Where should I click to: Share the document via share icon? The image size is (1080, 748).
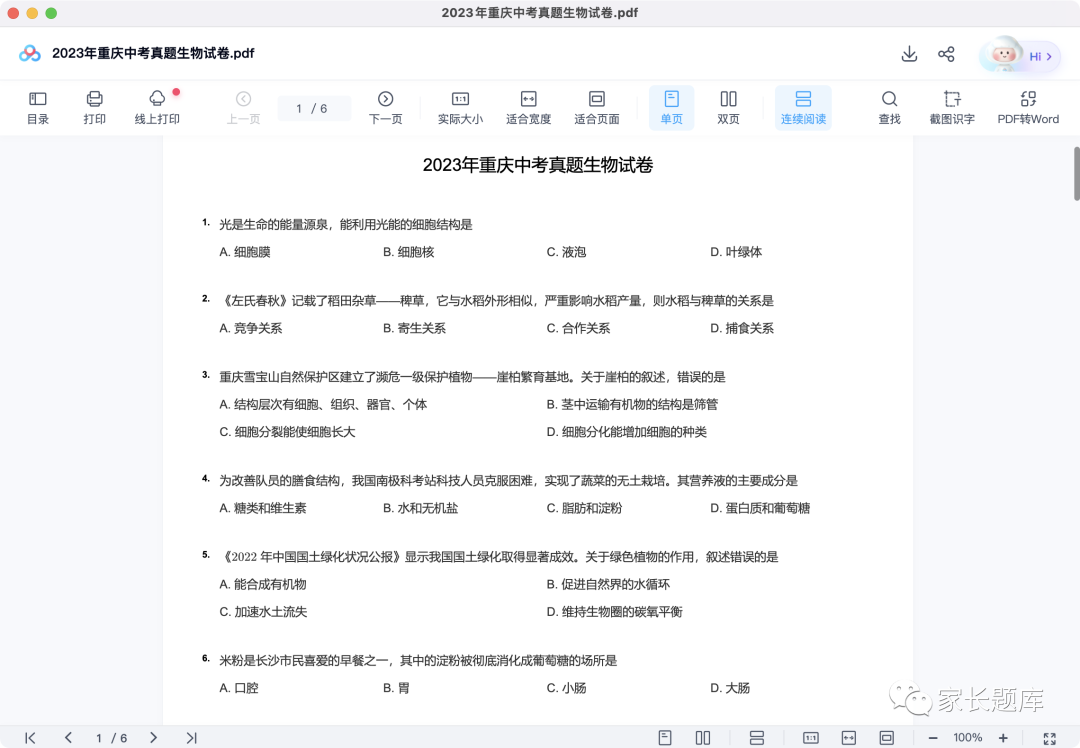(946, 54)
